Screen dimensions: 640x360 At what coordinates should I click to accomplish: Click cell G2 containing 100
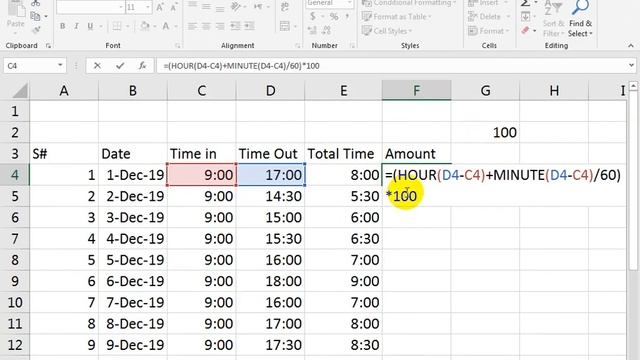tap(485, 132)
